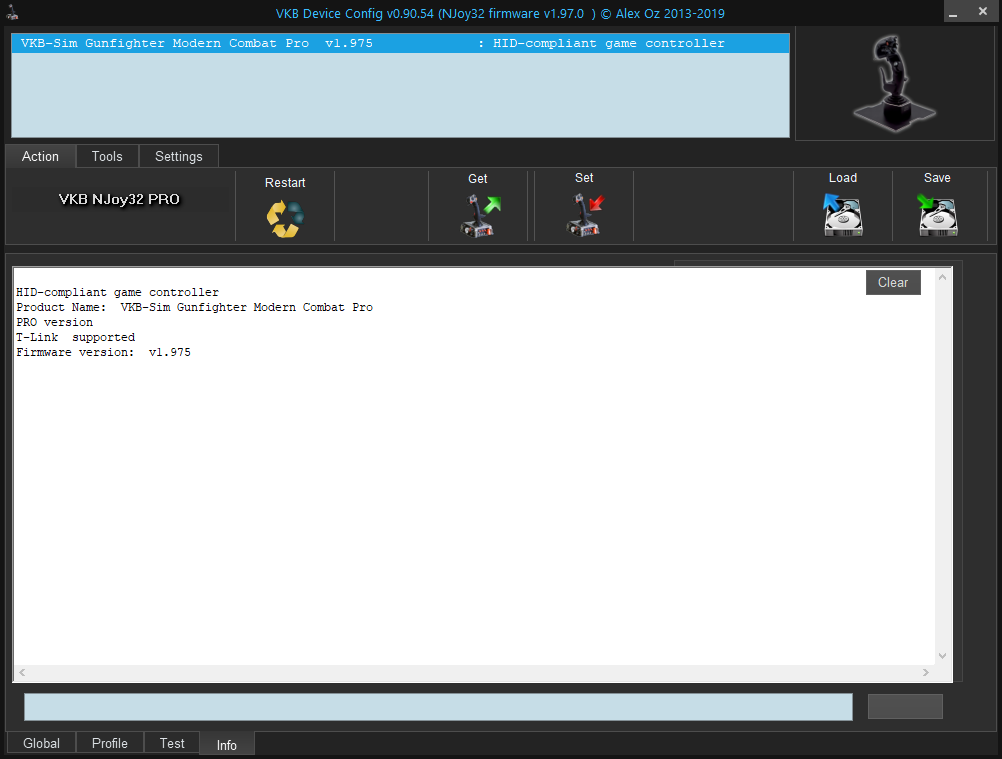Switch to the Test bottom tab

point(172,743)
